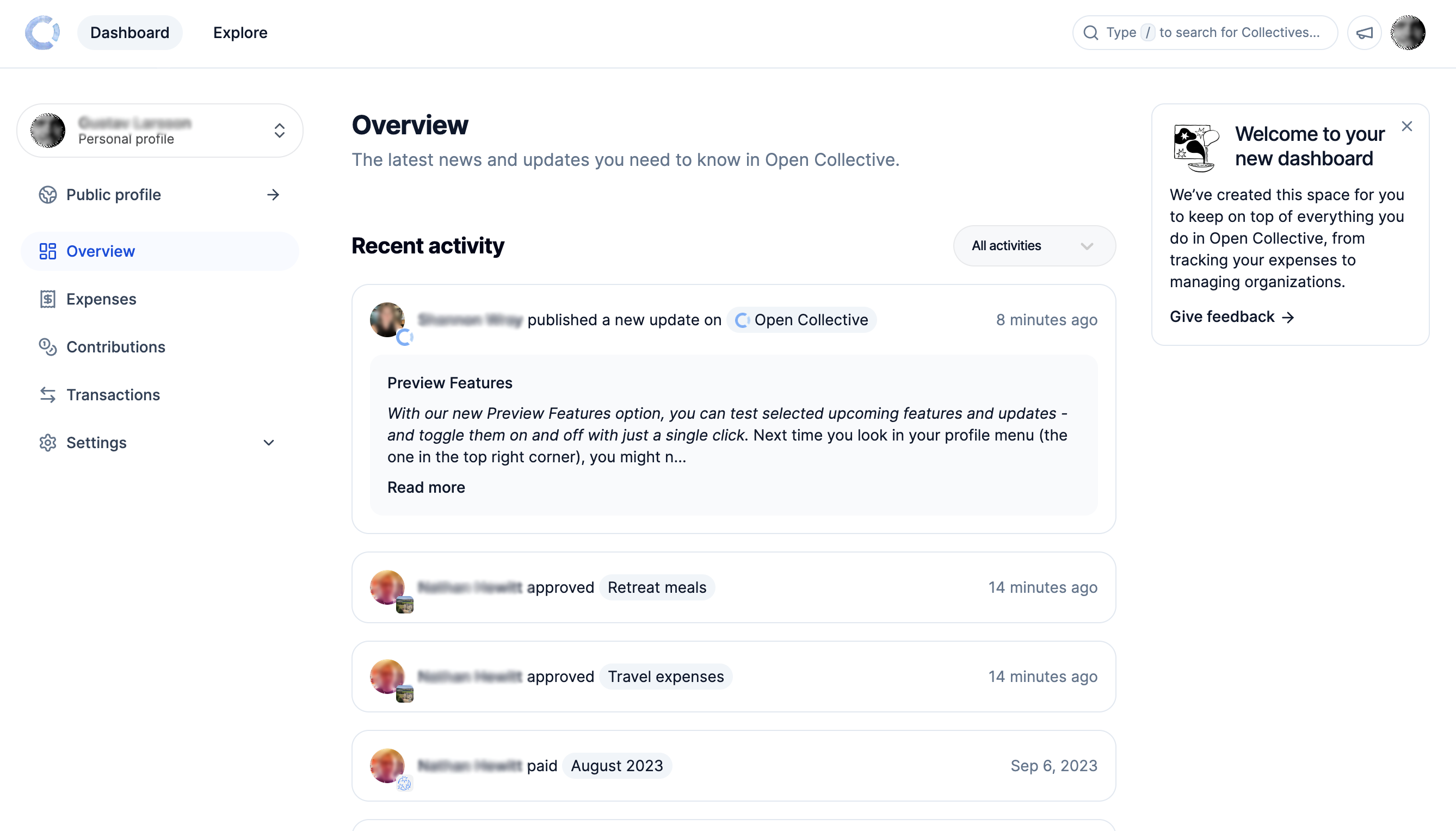This screenshot has width=1456, height=831.
Task: Go to Contributions via coins icon
Action: [47, 347]
